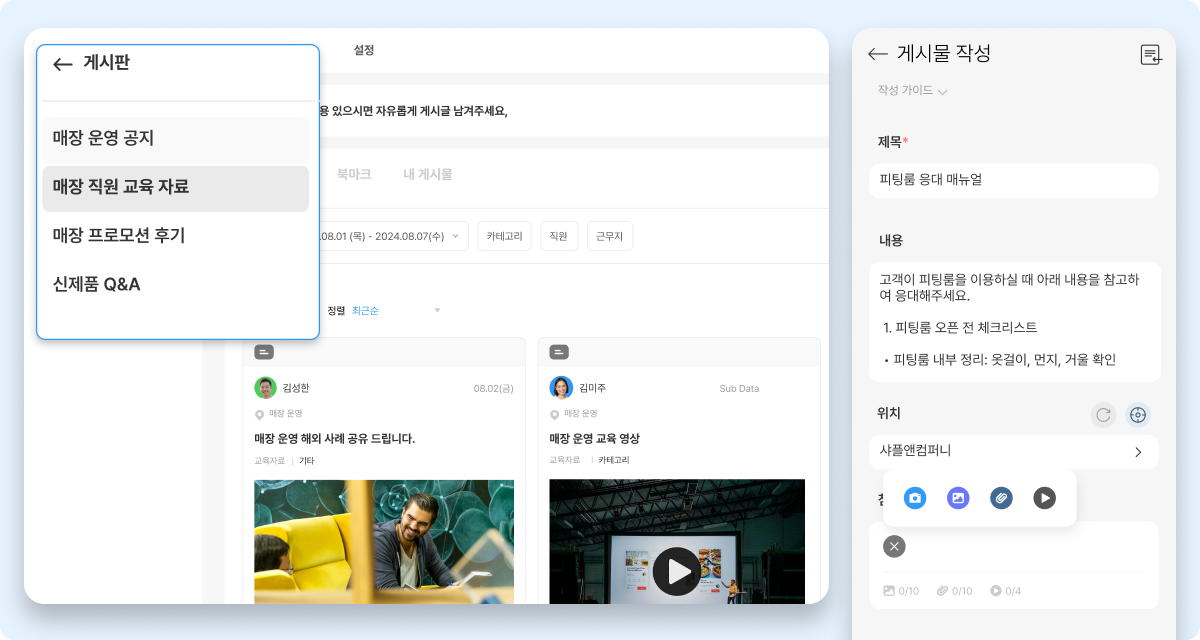
Task: Select 매장 운영 공지 board
Action: (x=175, y=138)
